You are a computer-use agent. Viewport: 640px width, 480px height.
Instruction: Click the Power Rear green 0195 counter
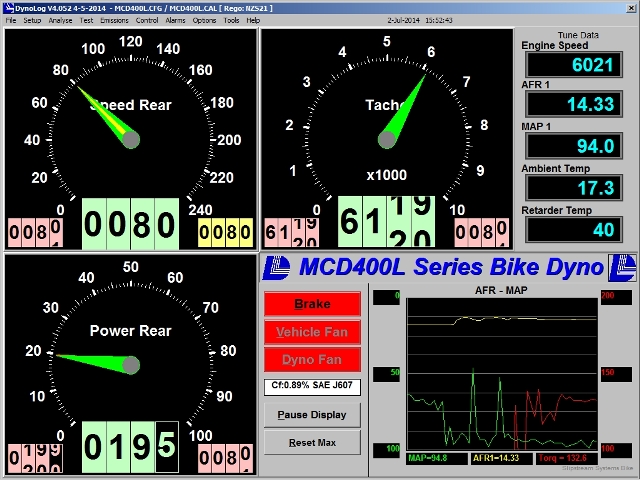[x=131, y=447]
